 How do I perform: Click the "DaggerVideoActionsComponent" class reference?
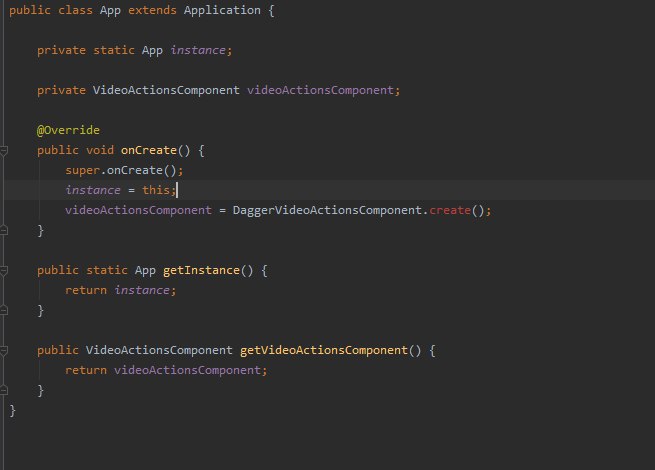[327, 210]
